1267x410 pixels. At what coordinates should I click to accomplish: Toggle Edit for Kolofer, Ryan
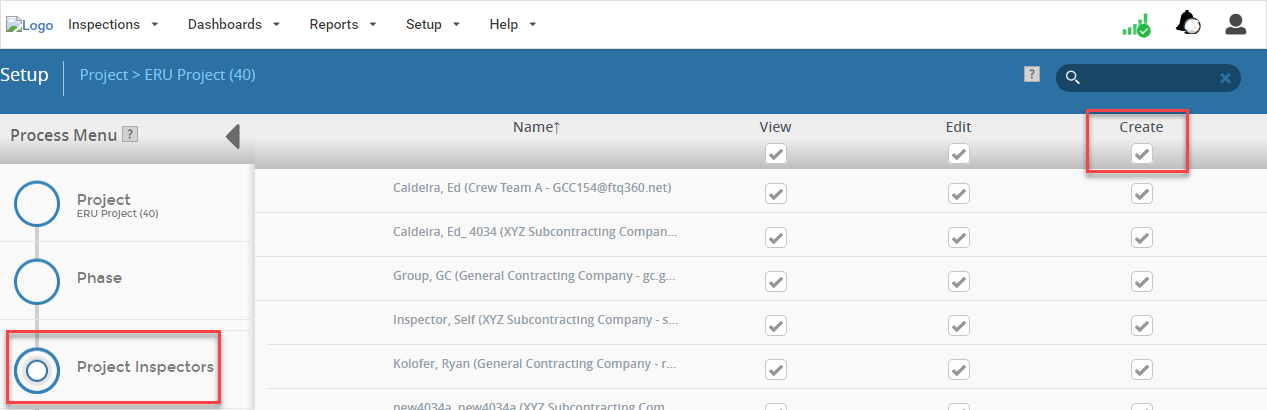click(959, 370)
